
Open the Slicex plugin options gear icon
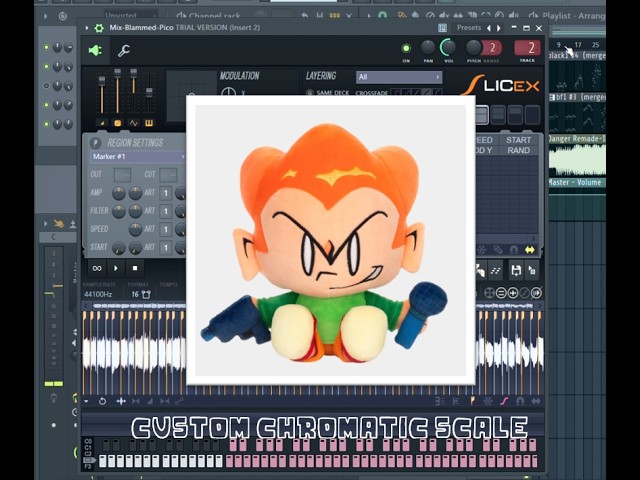99,28
